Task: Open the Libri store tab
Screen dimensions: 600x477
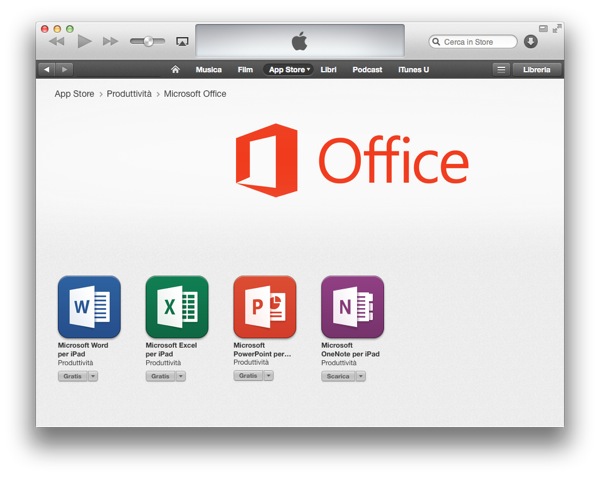Action: 328,70
